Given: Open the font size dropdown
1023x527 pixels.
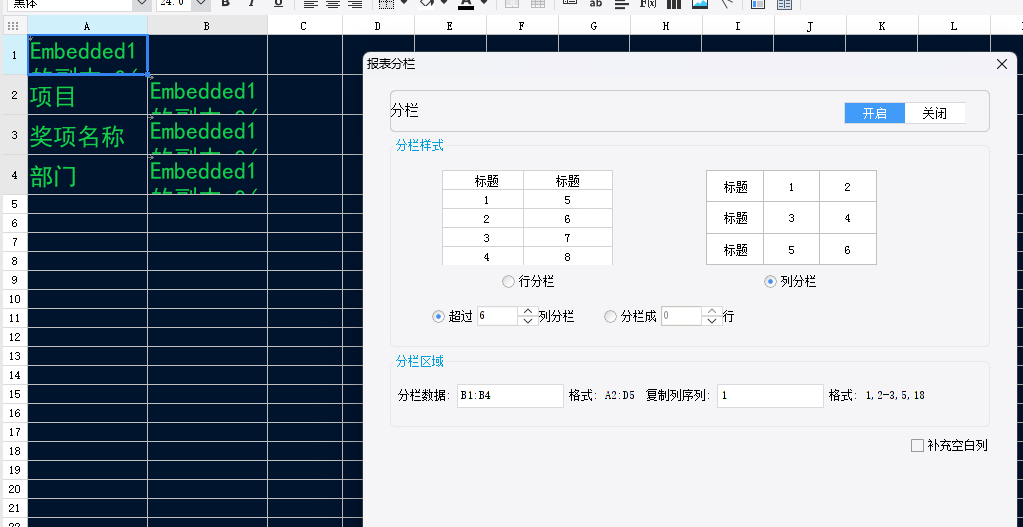Looking at the screenshot, I should click(x=201, y=3).
